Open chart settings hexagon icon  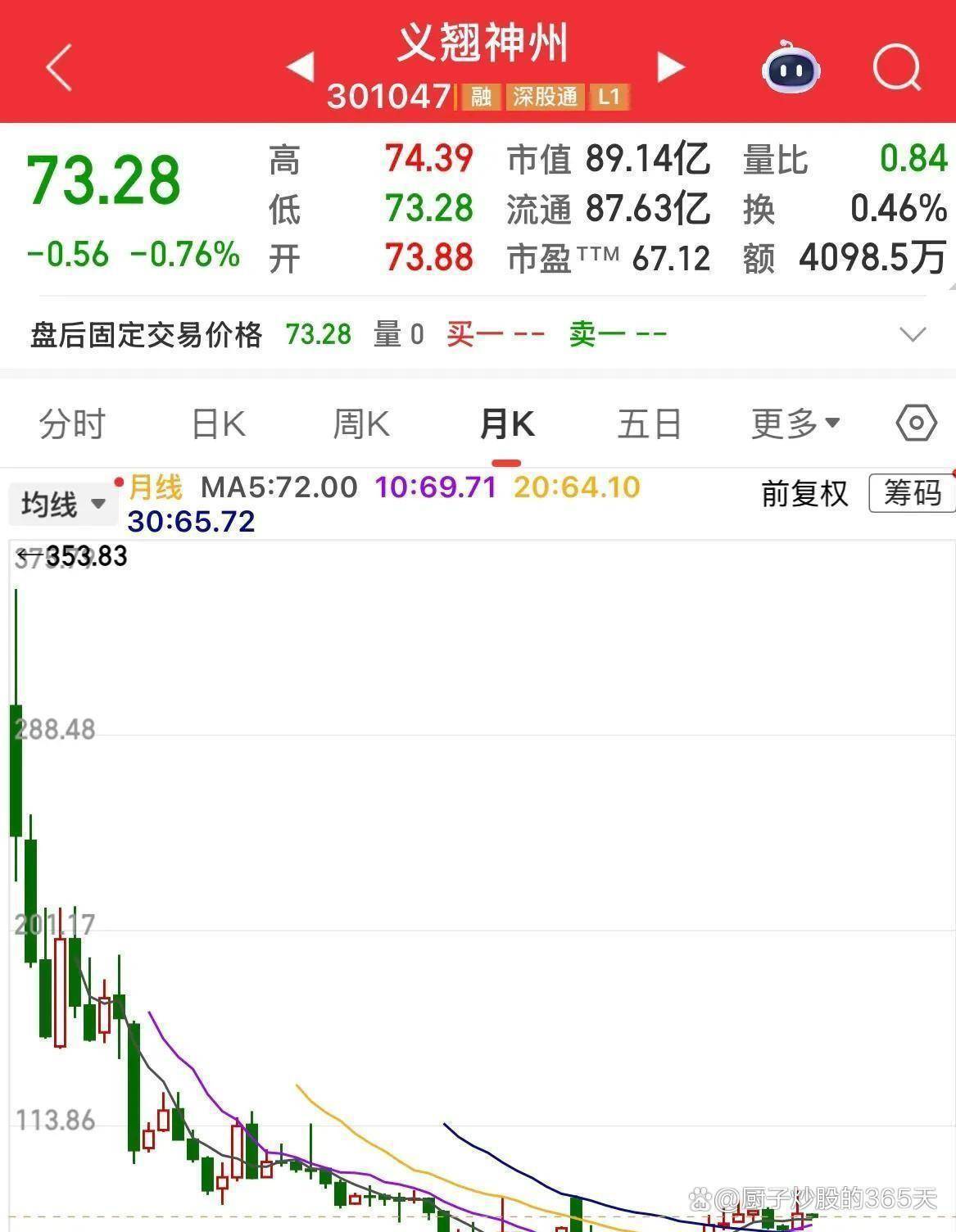click(x=916, y=423)
